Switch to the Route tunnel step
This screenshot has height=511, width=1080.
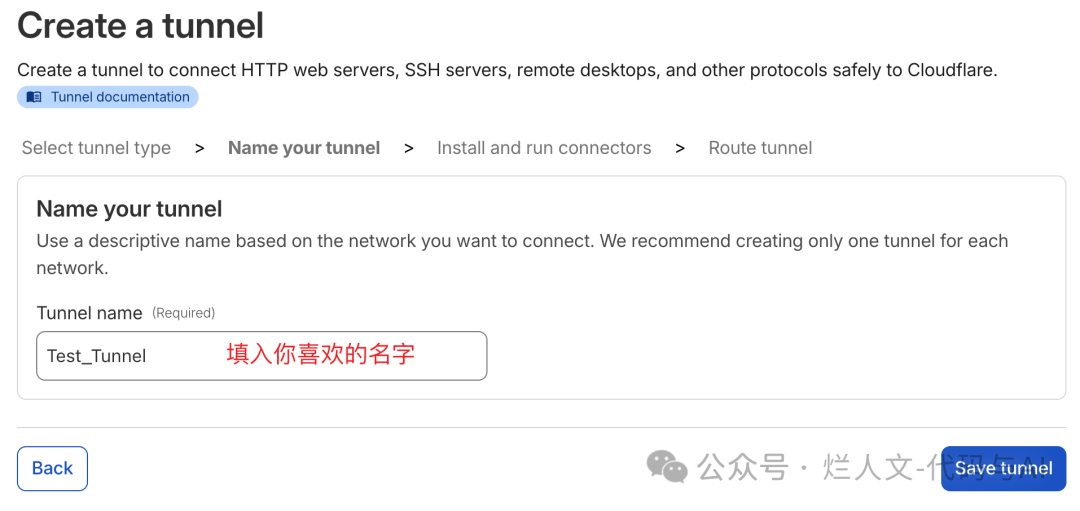tap(760, 148)
